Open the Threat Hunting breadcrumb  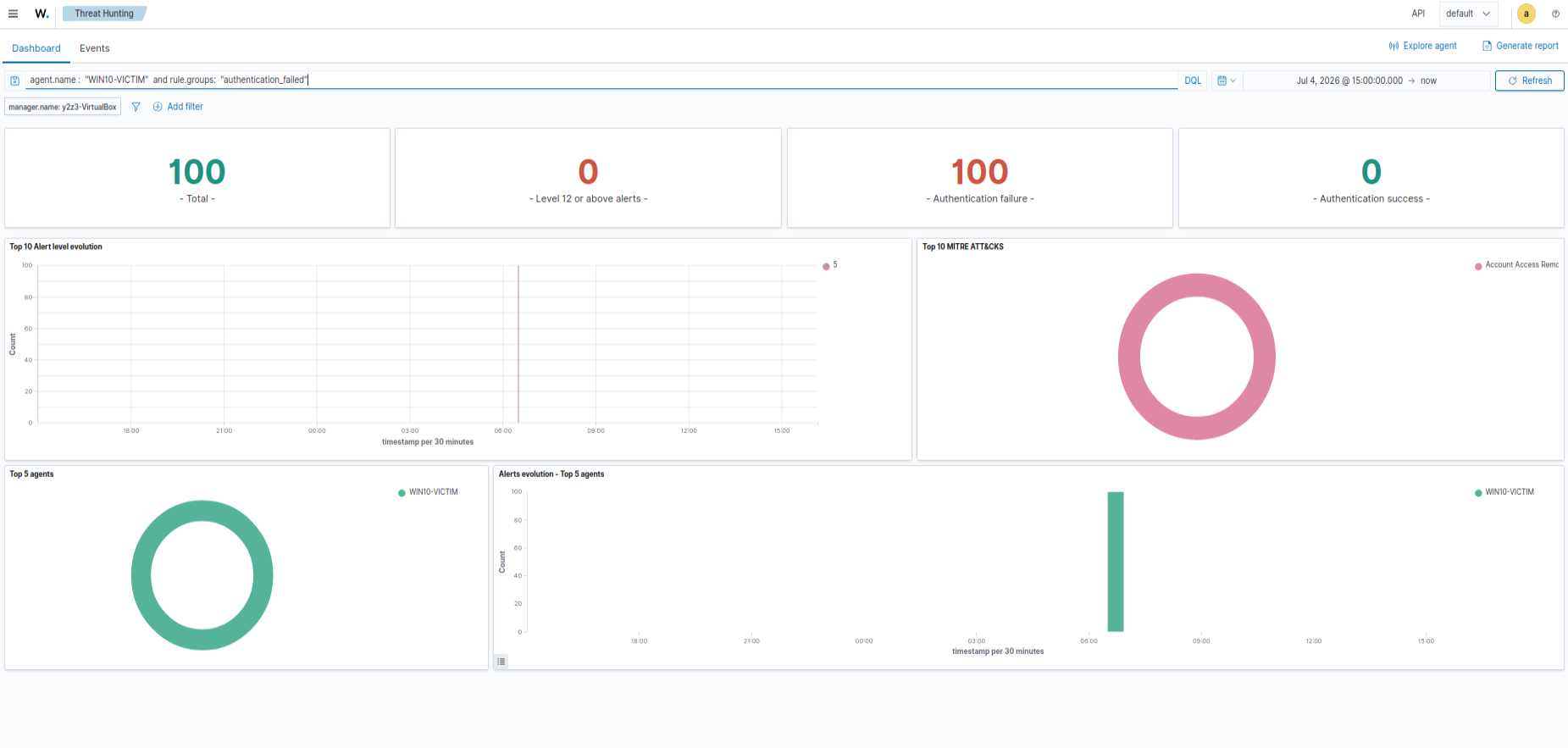coord(104,14)
